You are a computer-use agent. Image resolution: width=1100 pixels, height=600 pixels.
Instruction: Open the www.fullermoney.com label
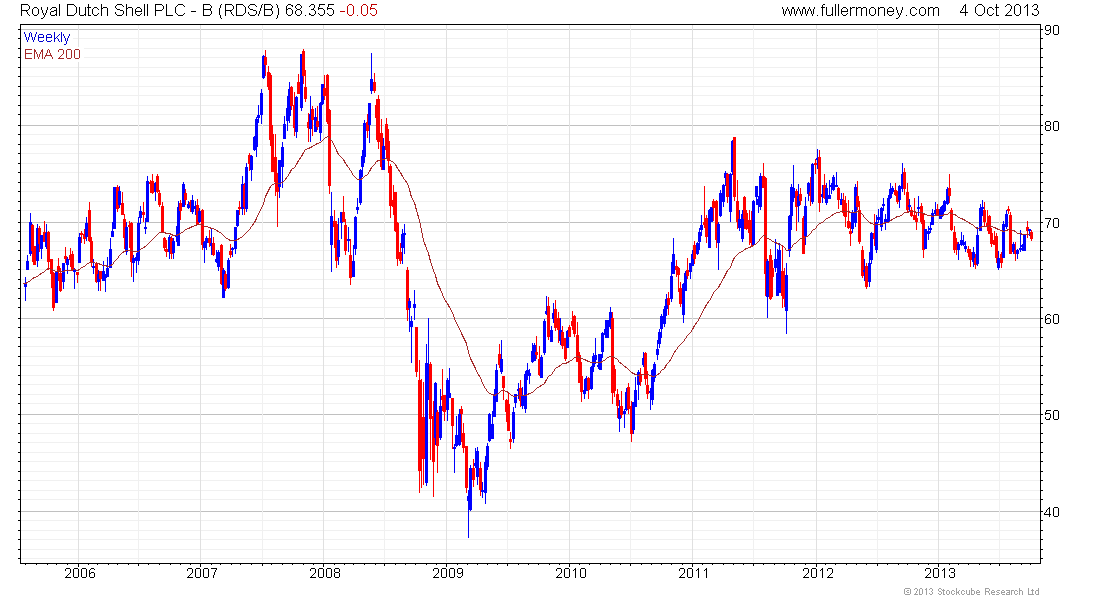[860, 11]
